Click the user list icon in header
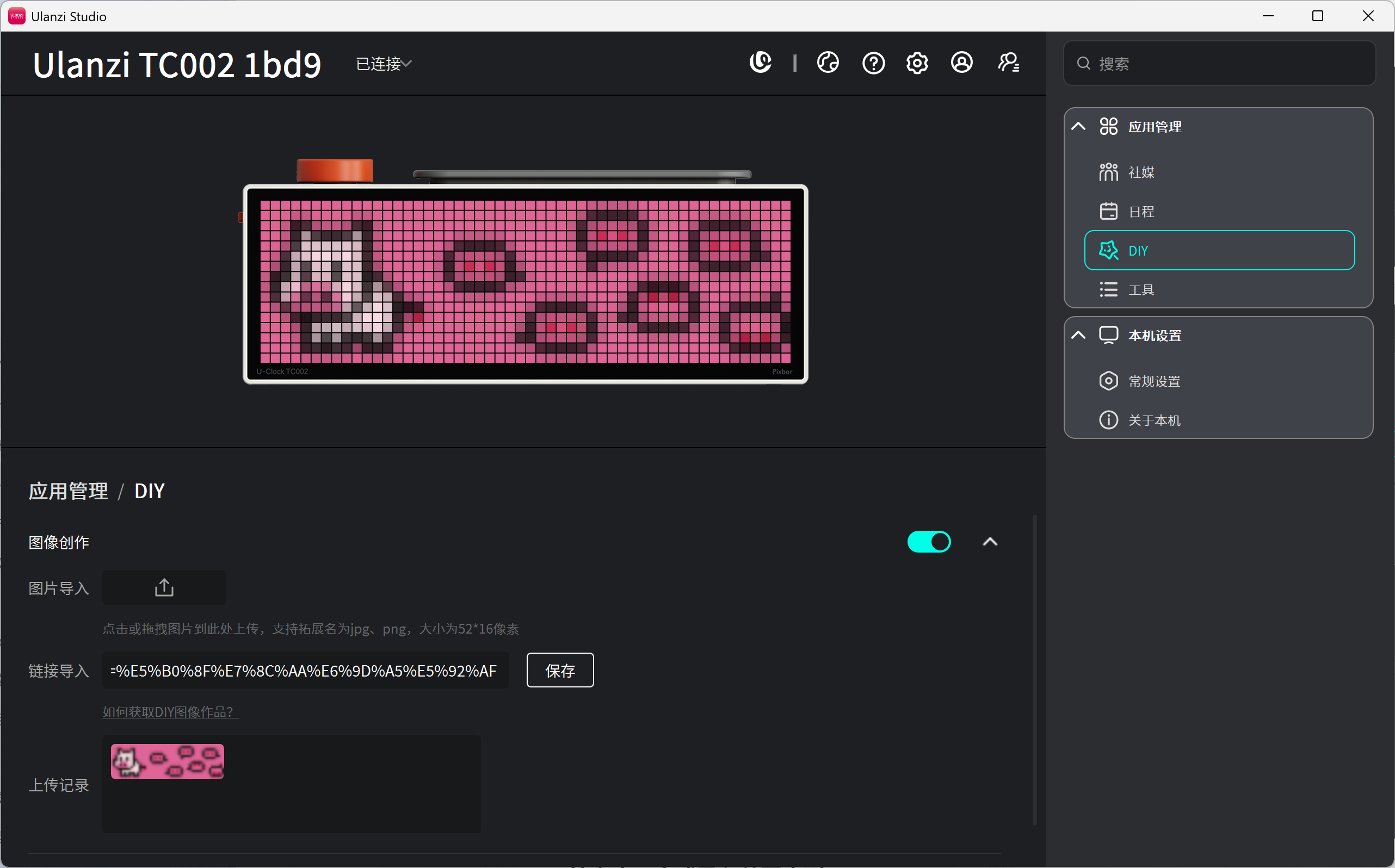The image size is (1395, 868). [x=1009, y=62]
